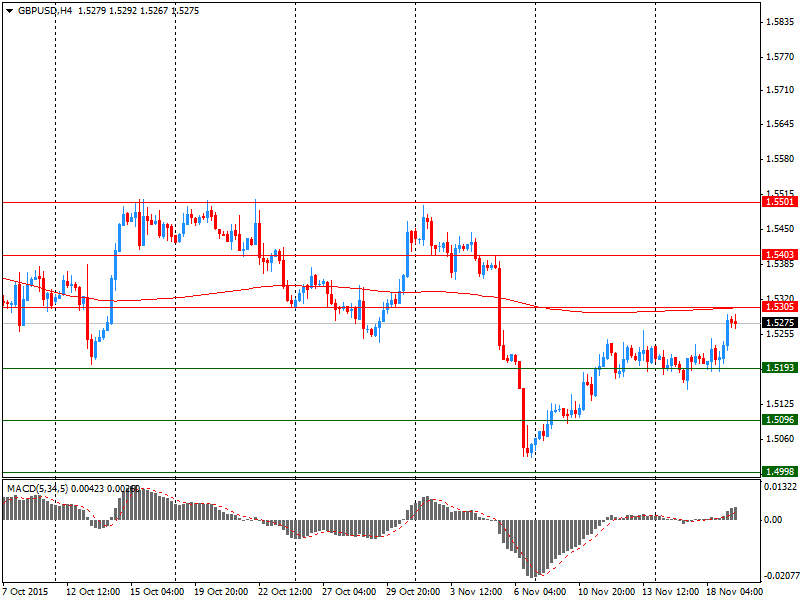Open the GBPUSD chart dropdown triangle
Screen dimensions: 800x600
pos(10,11)
